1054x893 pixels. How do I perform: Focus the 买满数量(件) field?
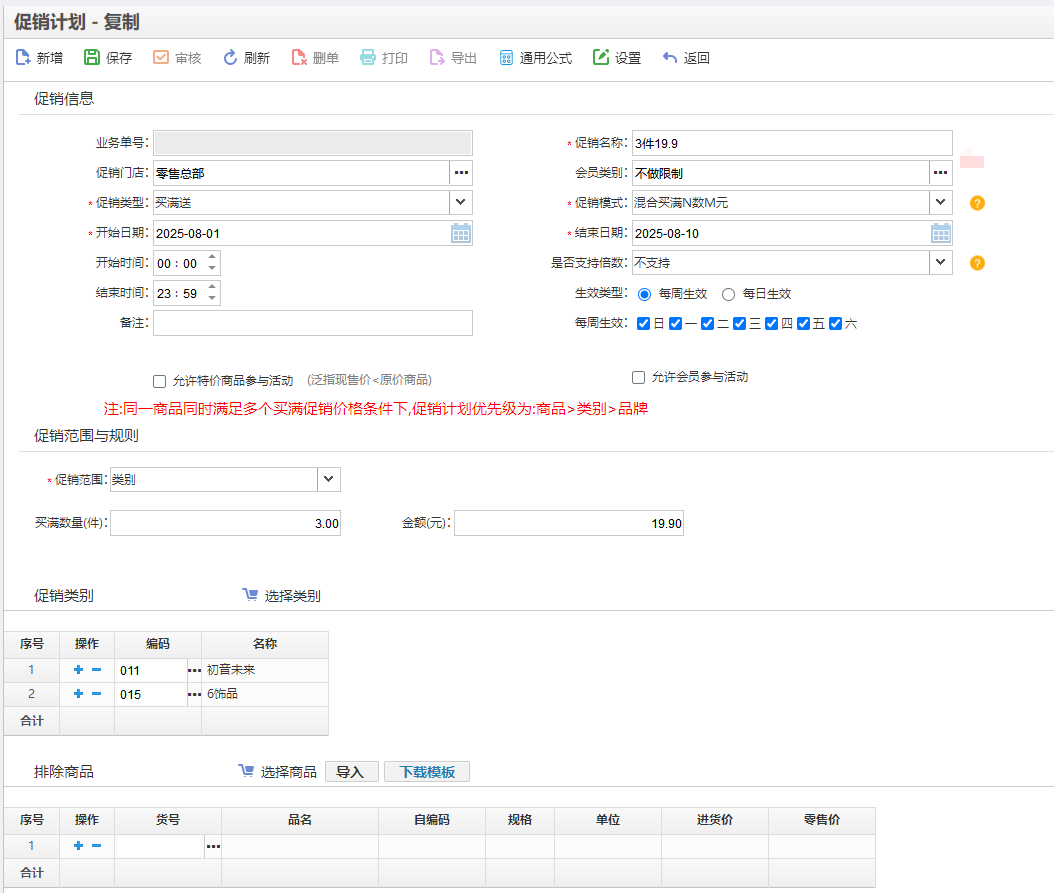pos(225,523)
